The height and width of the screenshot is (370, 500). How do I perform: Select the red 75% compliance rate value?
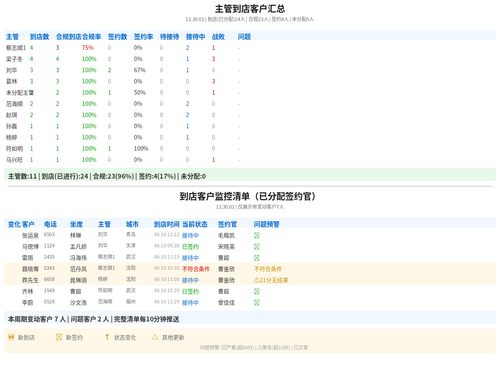click(88, 48)
